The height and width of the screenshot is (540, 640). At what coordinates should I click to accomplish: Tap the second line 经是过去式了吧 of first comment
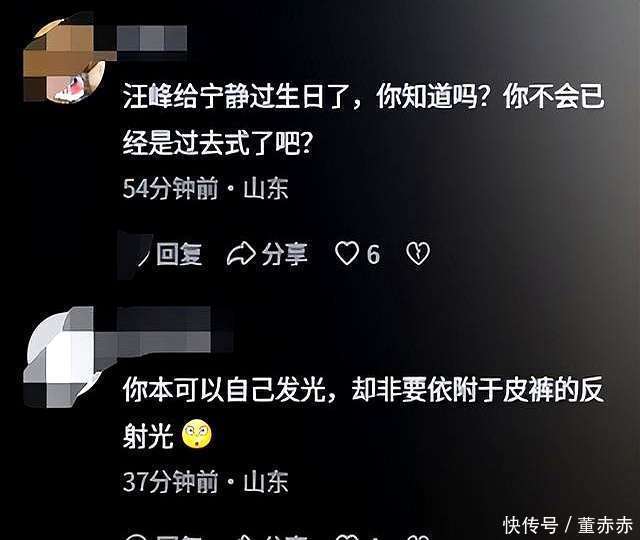pyautogui.click(x=218, y=143)
